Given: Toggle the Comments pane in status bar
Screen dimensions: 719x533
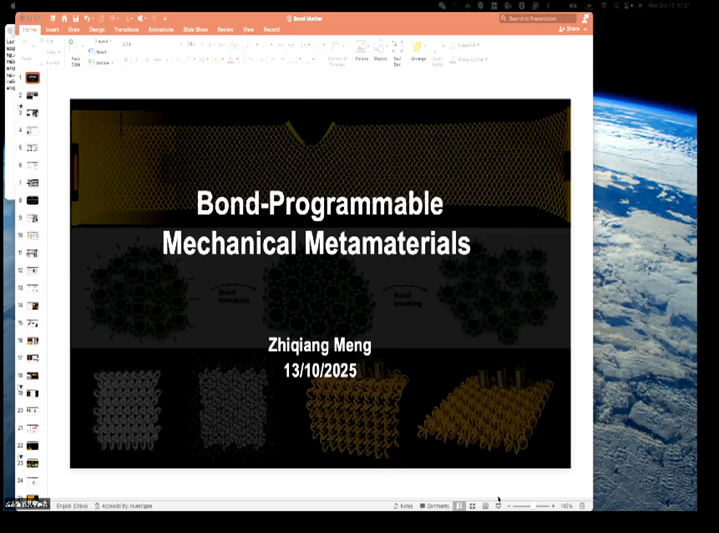Looking at the screenshot, I should click(x=436, y=506).
